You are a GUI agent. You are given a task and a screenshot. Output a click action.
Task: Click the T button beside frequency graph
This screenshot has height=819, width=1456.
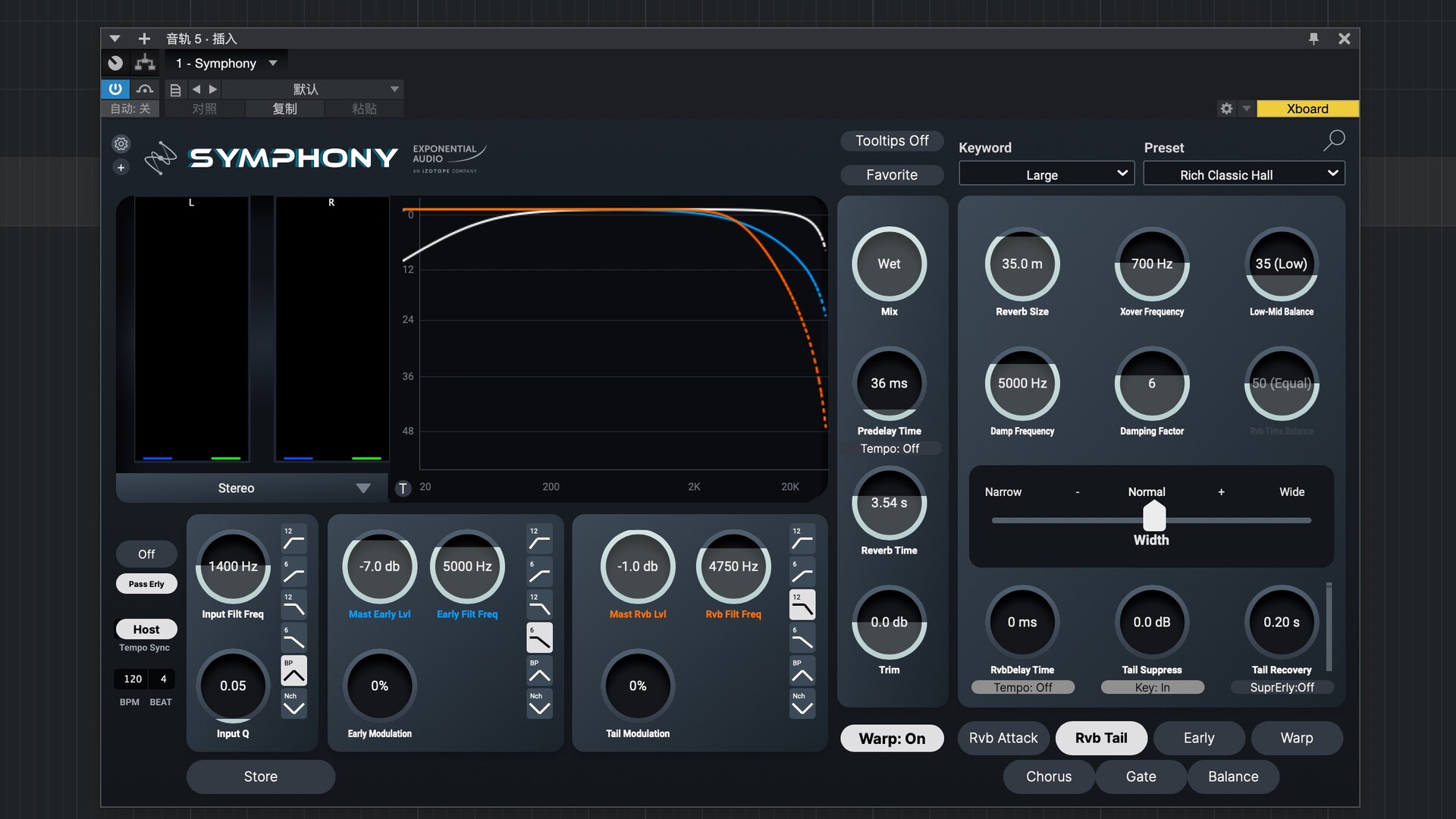point(403,488)
